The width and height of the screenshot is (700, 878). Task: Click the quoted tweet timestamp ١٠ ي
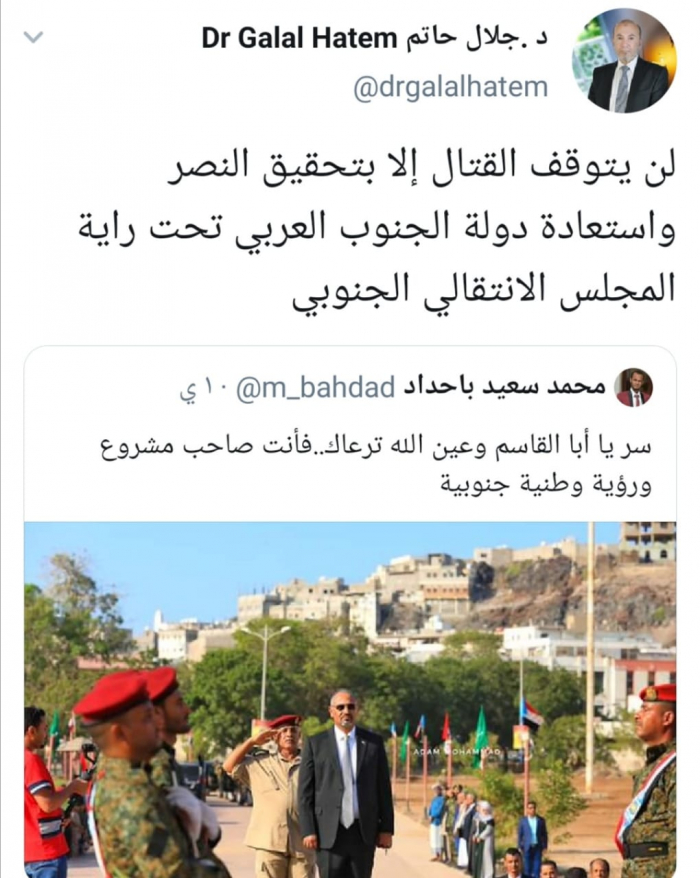[x=203, y=389]
